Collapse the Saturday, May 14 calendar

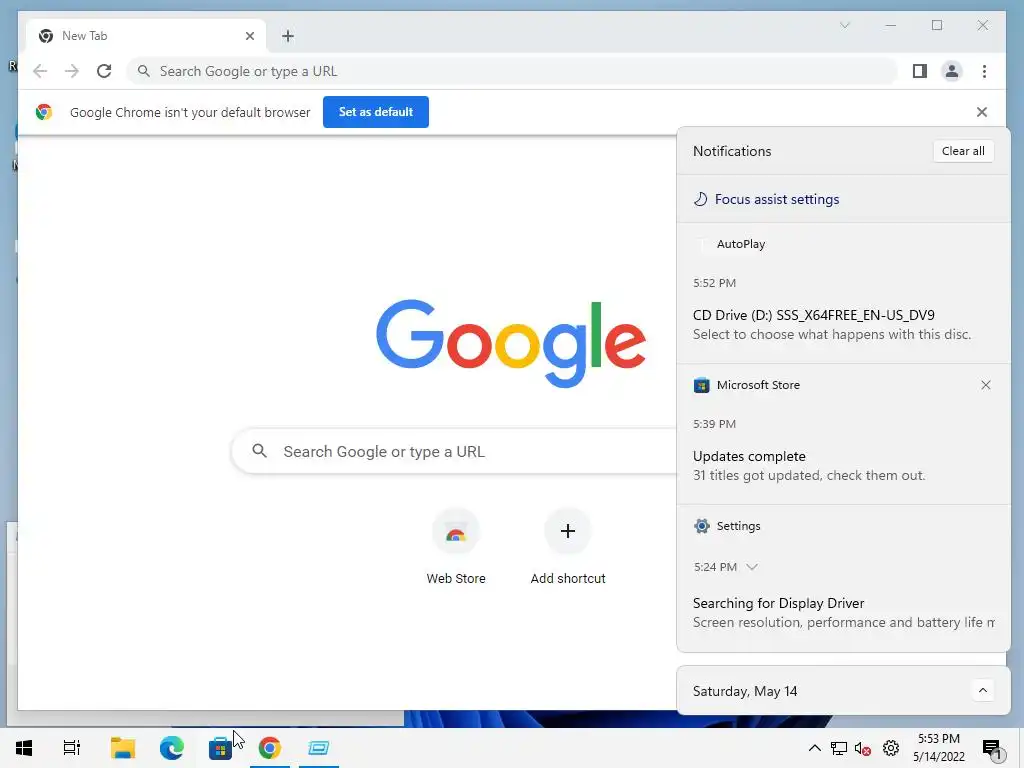coord(982,690)
